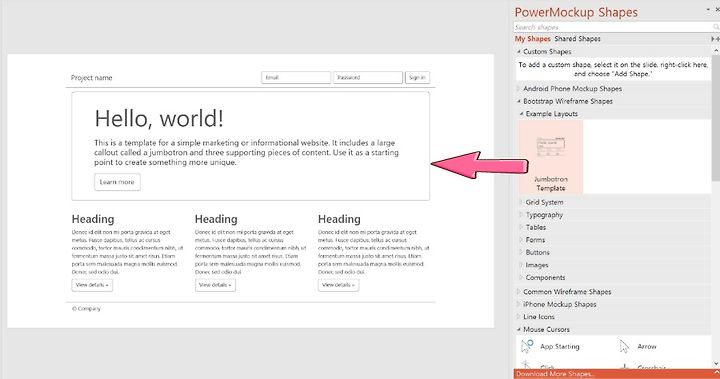Click the App Starting cursor icon
Viewport: 720px width, 379px height.
tap(527, 346)
